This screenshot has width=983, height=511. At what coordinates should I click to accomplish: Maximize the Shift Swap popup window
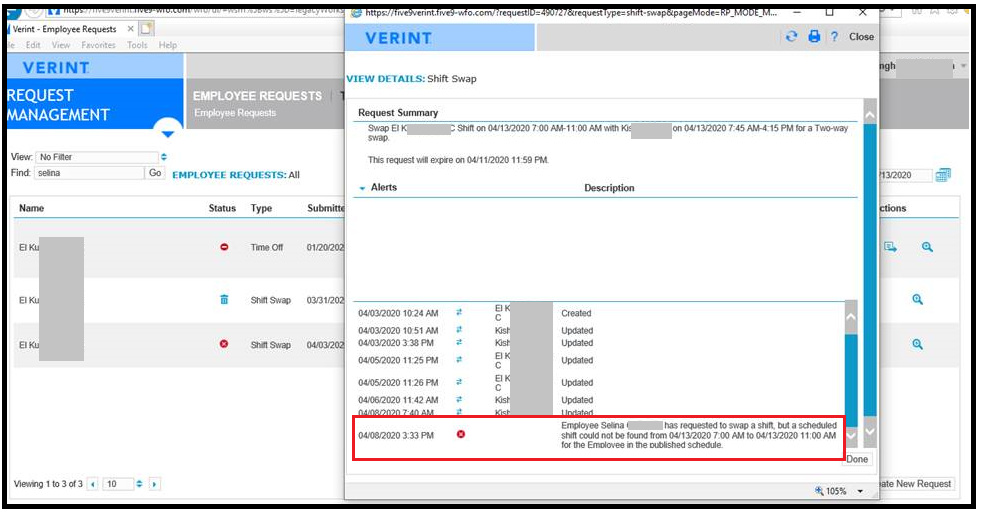tap(829, 13)
